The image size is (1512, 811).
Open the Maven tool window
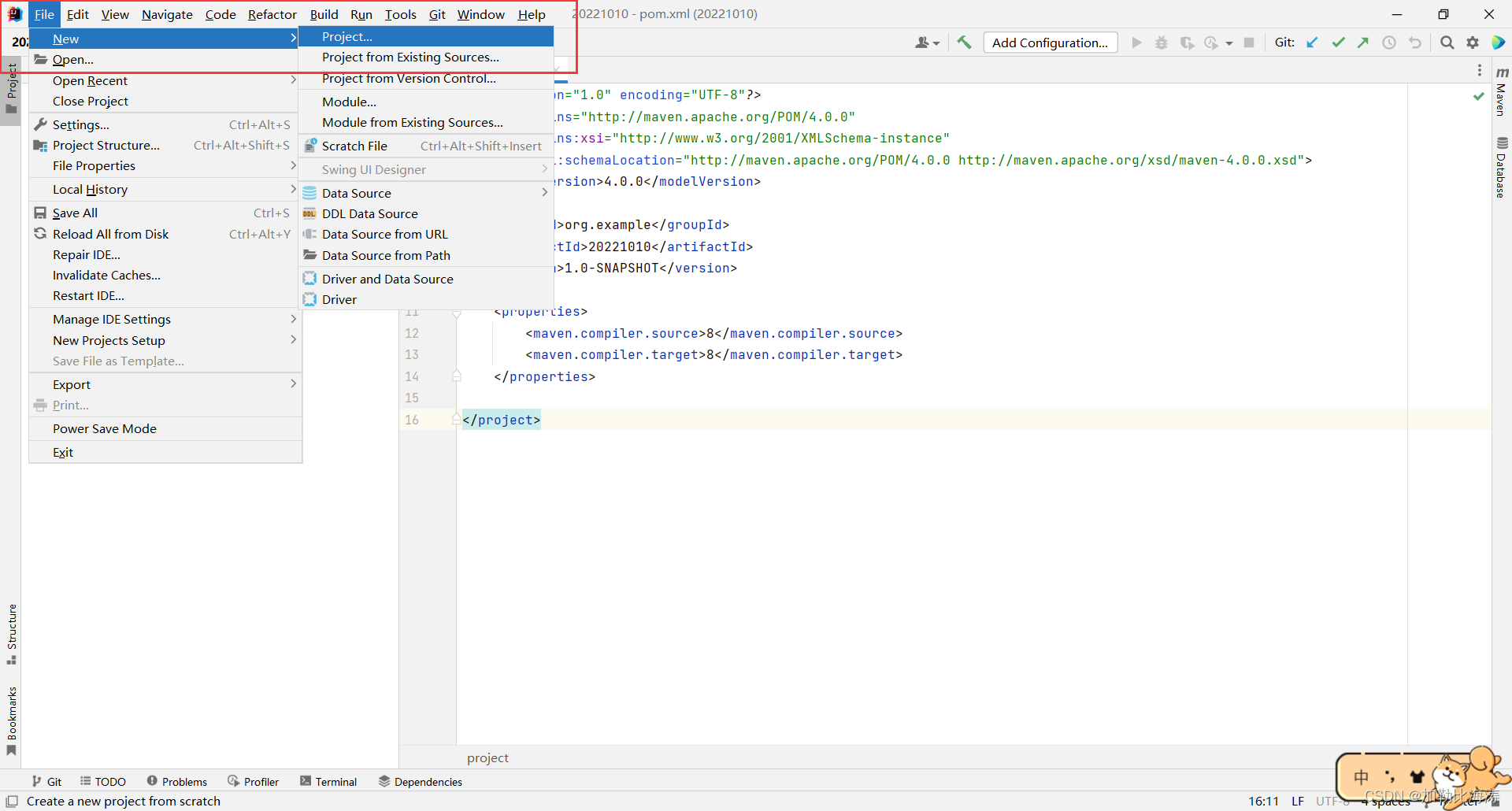tap(1502, 91)
